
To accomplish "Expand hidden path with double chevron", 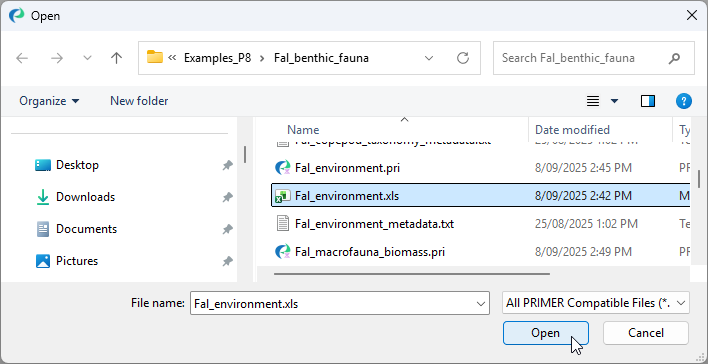I will point(172,58).
